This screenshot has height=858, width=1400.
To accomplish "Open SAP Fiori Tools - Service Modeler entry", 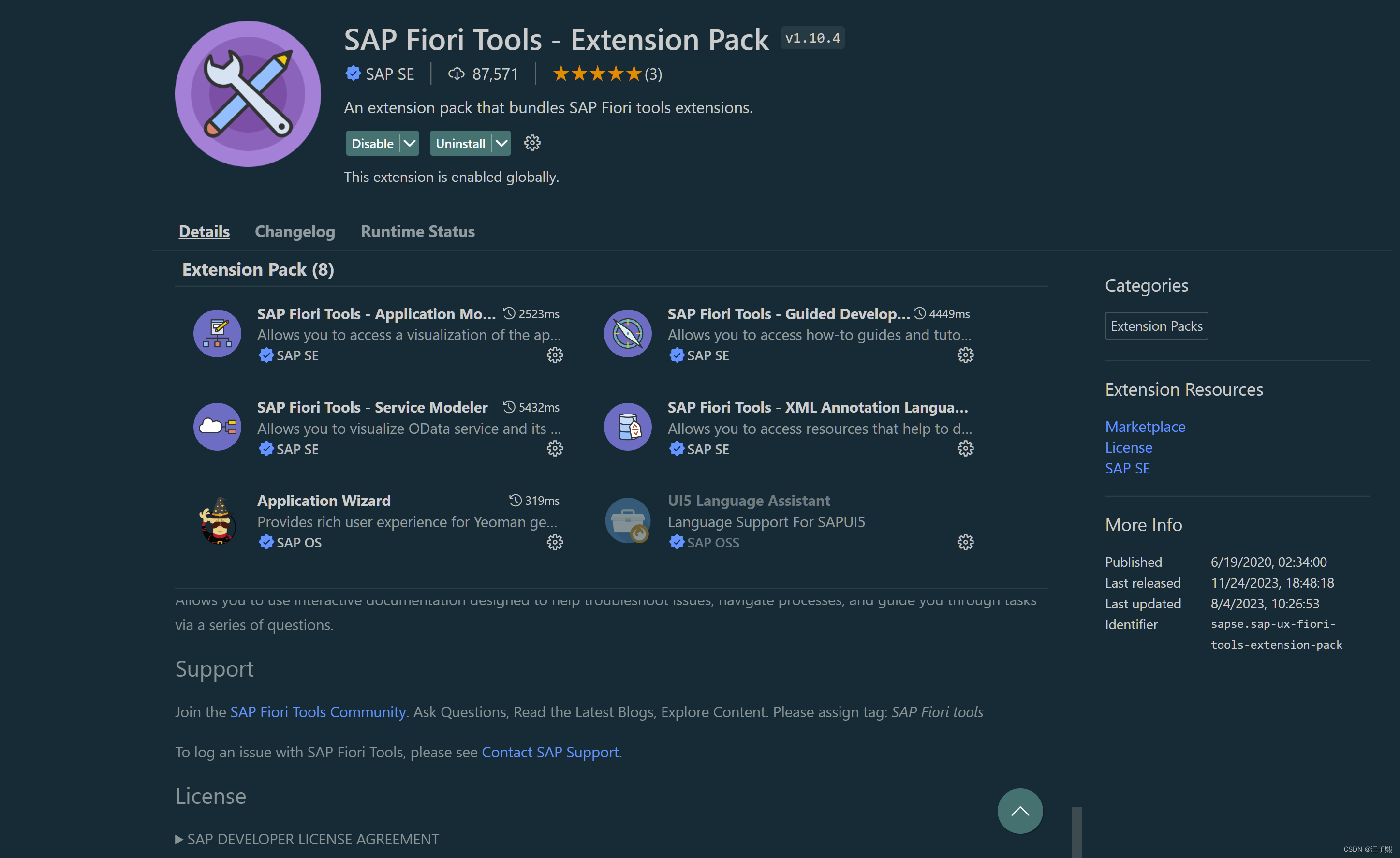I will [x=372, y=407].
